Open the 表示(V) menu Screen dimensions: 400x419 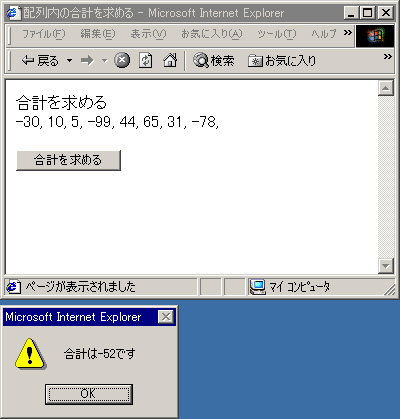point(148,34)
